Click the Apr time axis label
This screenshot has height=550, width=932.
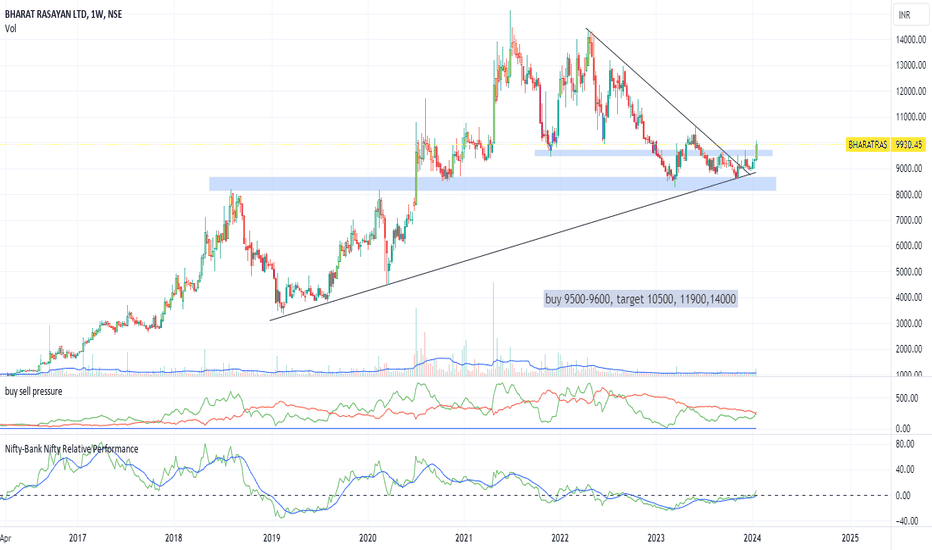pyautogui.click(x=5, y=539)
